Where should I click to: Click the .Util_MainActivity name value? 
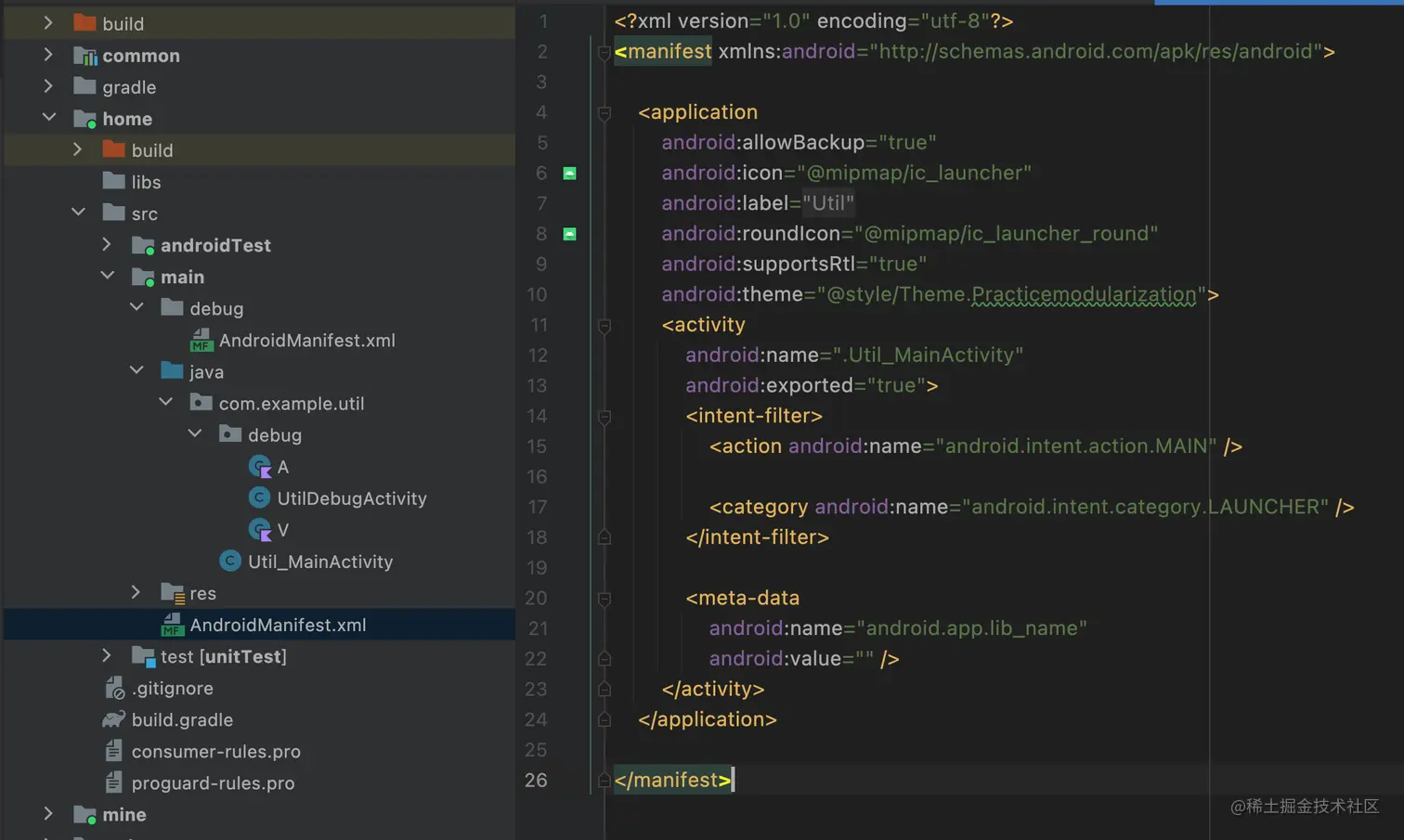pos(928,355)
